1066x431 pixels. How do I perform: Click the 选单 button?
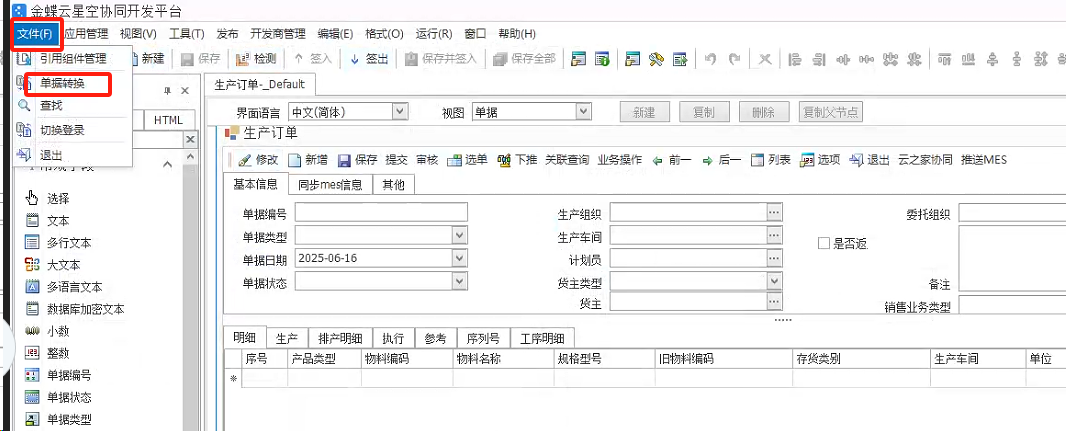pyautogui.click(x=468, y=160)
